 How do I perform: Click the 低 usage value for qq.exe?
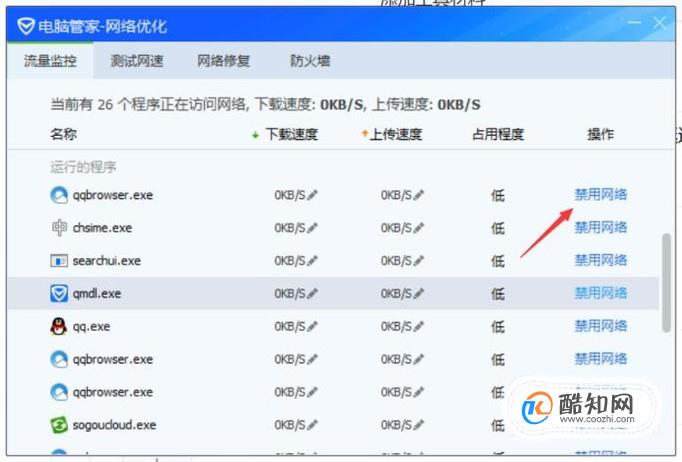(x=498, y=327)
